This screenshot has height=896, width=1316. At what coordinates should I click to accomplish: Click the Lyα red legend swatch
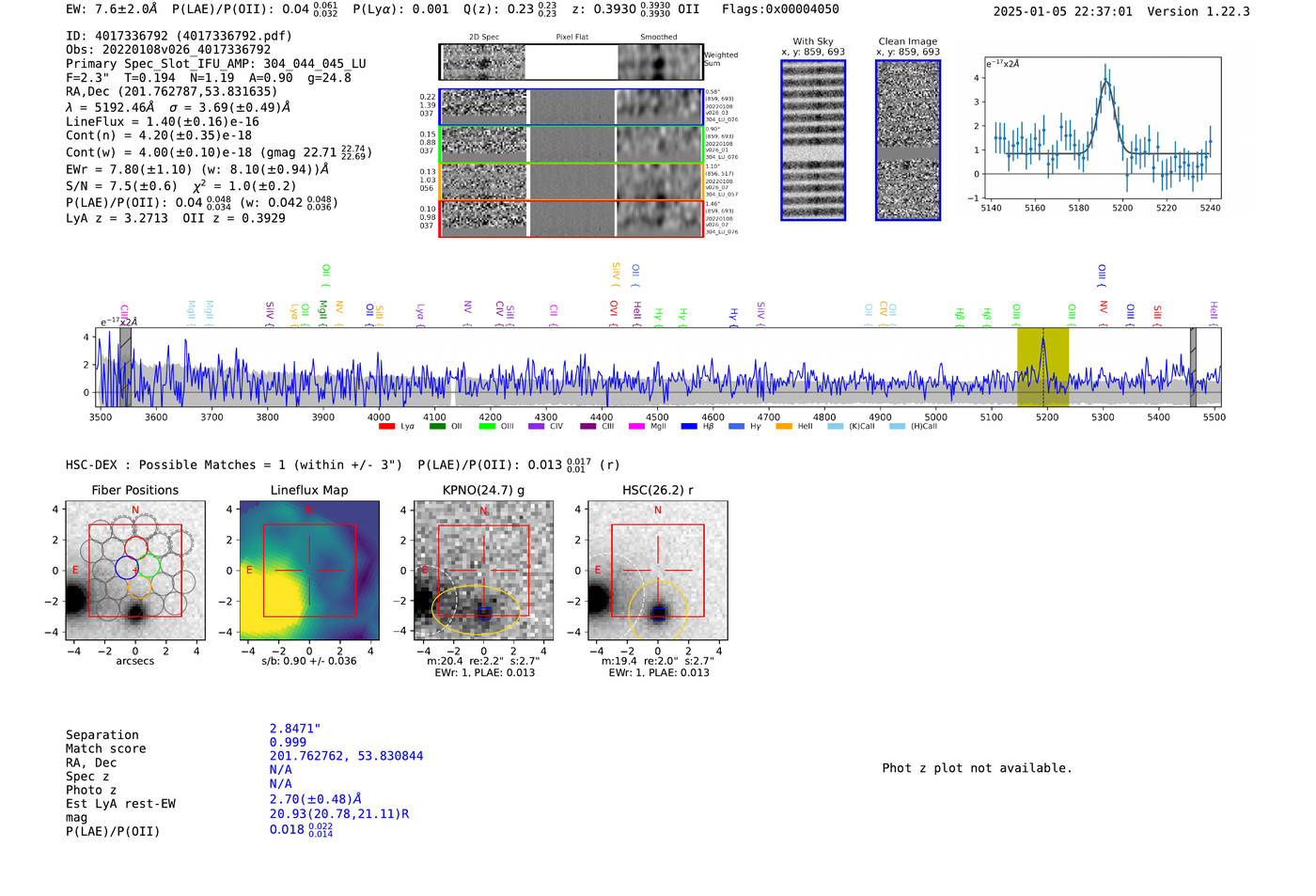coord(386,426)
